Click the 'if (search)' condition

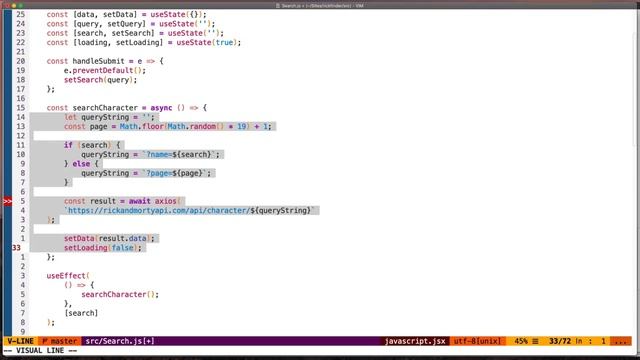(87, 145)
